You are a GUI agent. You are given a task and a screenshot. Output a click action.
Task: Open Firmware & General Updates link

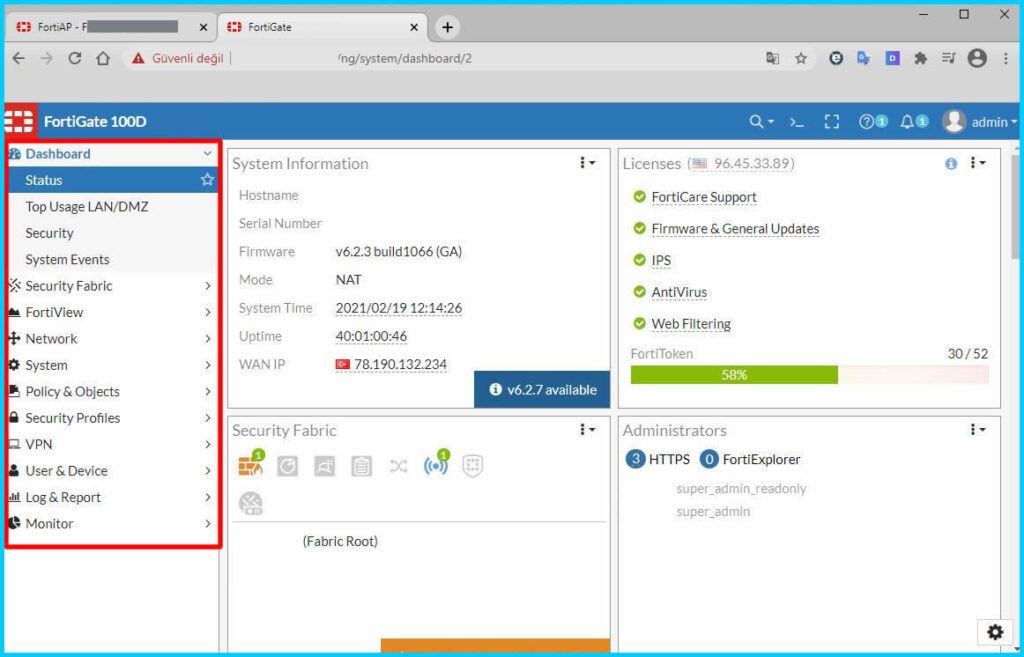[735, 229]
